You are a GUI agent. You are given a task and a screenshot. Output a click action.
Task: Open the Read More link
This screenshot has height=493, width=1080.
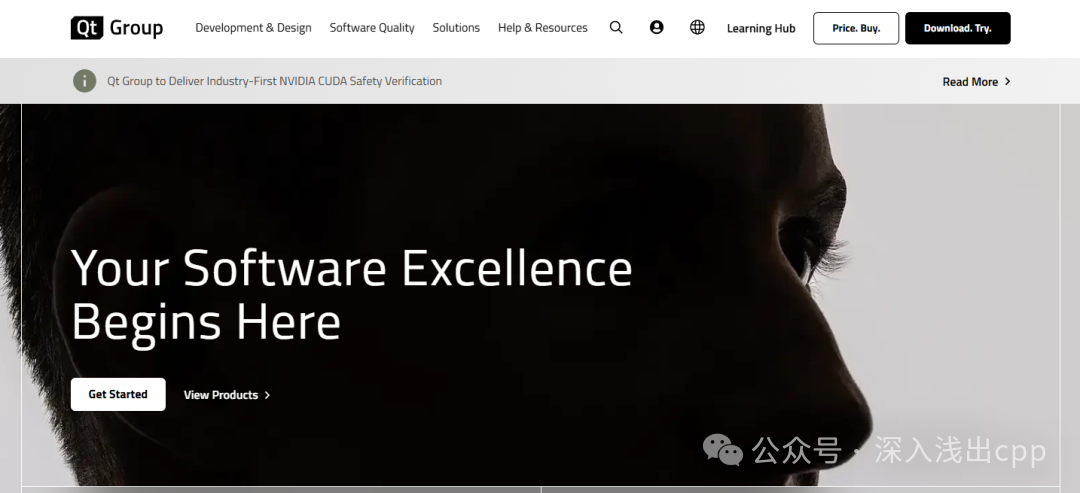[970, 82]
